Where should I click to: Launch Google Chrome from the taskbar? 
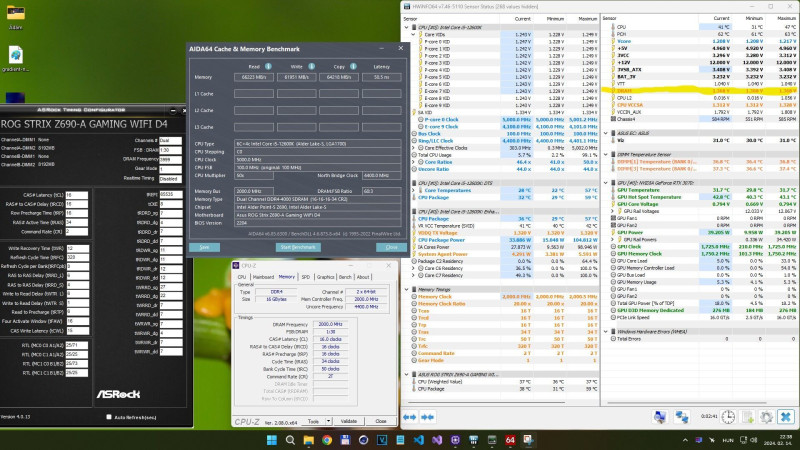[x=327, y=440]
